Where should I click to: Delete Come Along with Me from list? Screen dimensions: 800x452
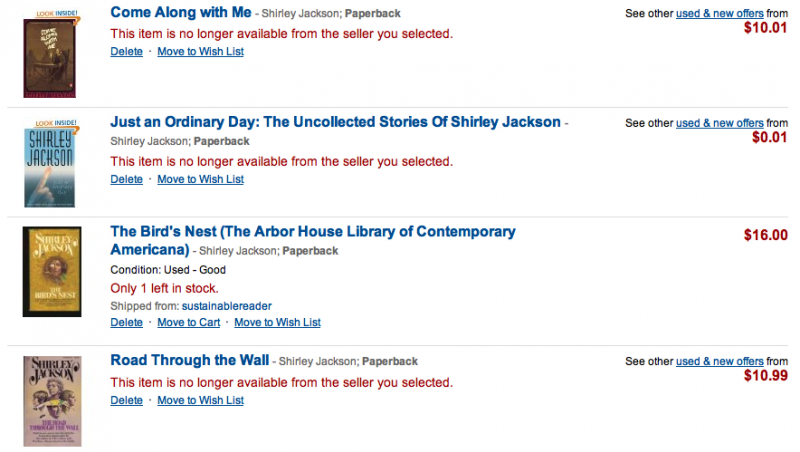point(126,50)
